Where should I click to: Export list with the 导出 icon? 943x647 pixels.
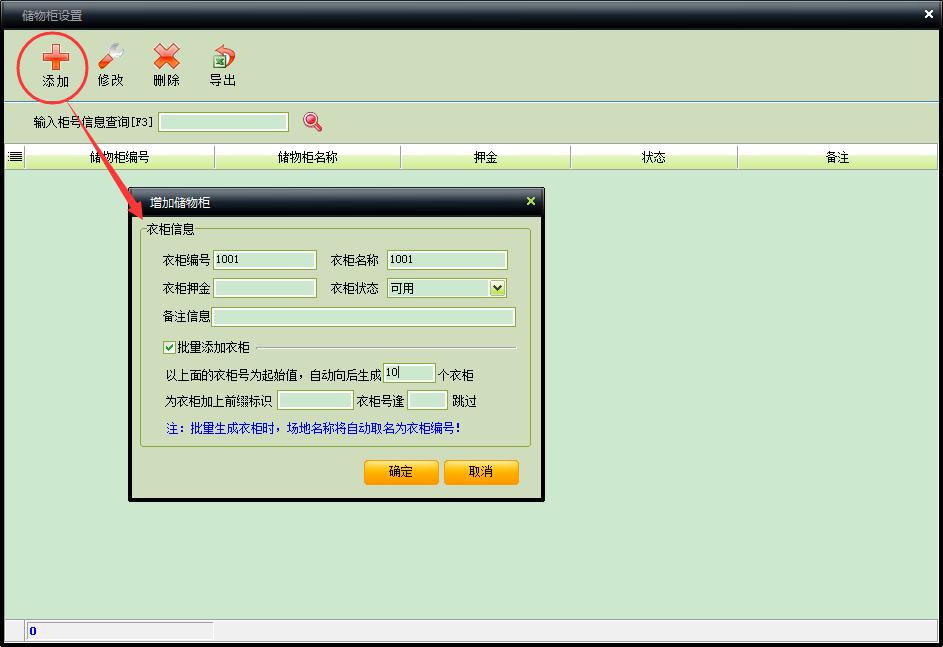(223, 57)
